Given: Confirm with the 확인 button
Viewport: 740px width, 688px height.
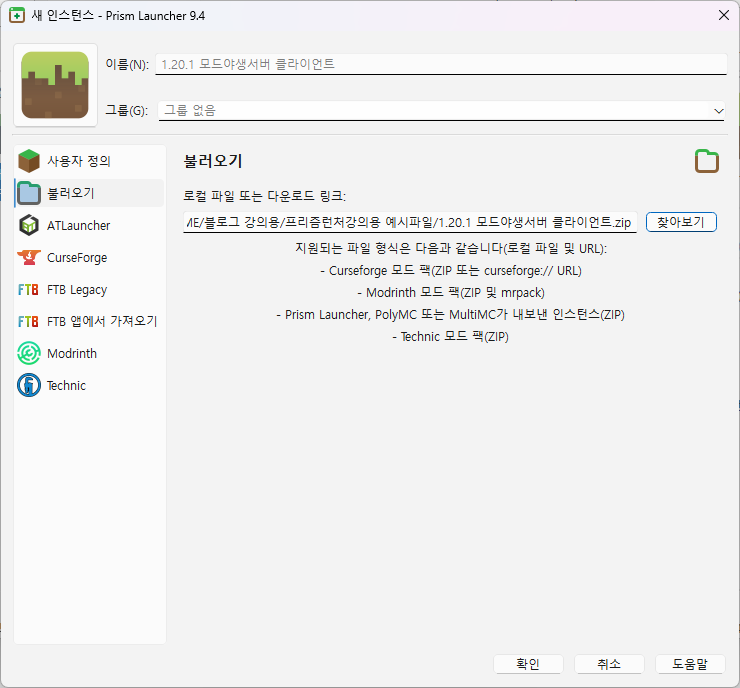Looking at the screenshot, I should pos(528,664).
